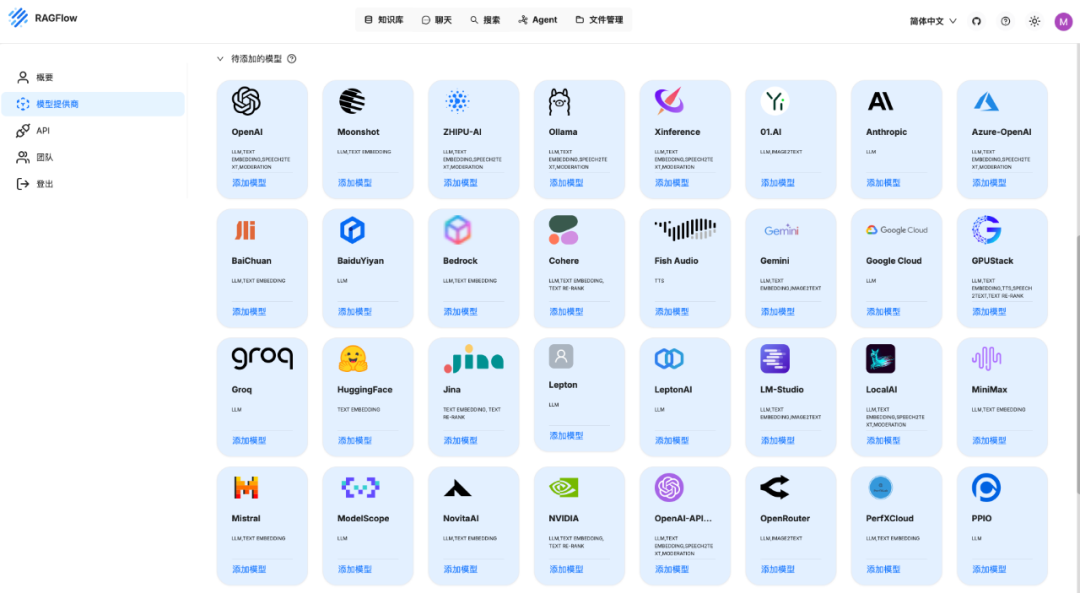Show the 待添加的模型 help tooltip icon
Screen dimensions: 1080x593
(x=292, y=59)
